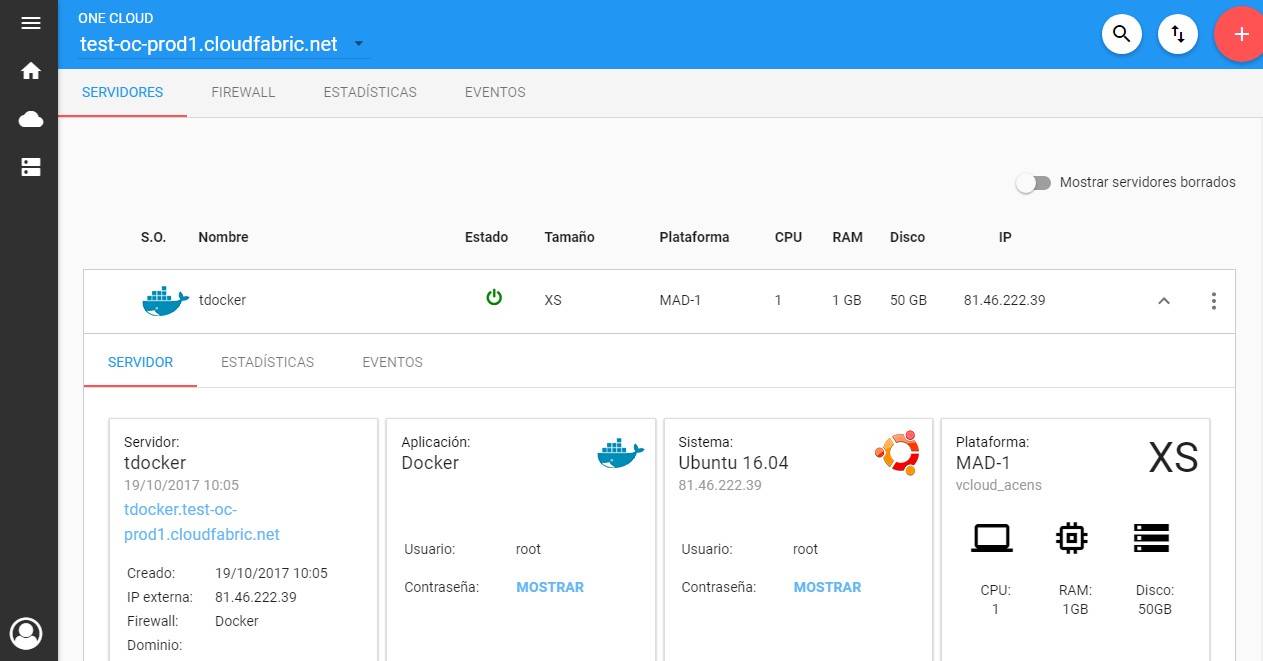Collapse the tdocker server row chevron

pos(1163,300)
